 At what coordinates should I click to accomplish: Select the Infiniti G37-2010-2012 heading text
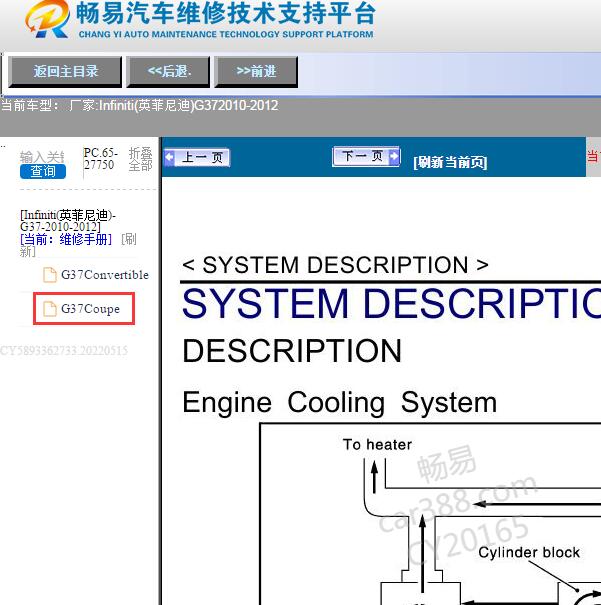pyautogui.click(x=68, y=221)
